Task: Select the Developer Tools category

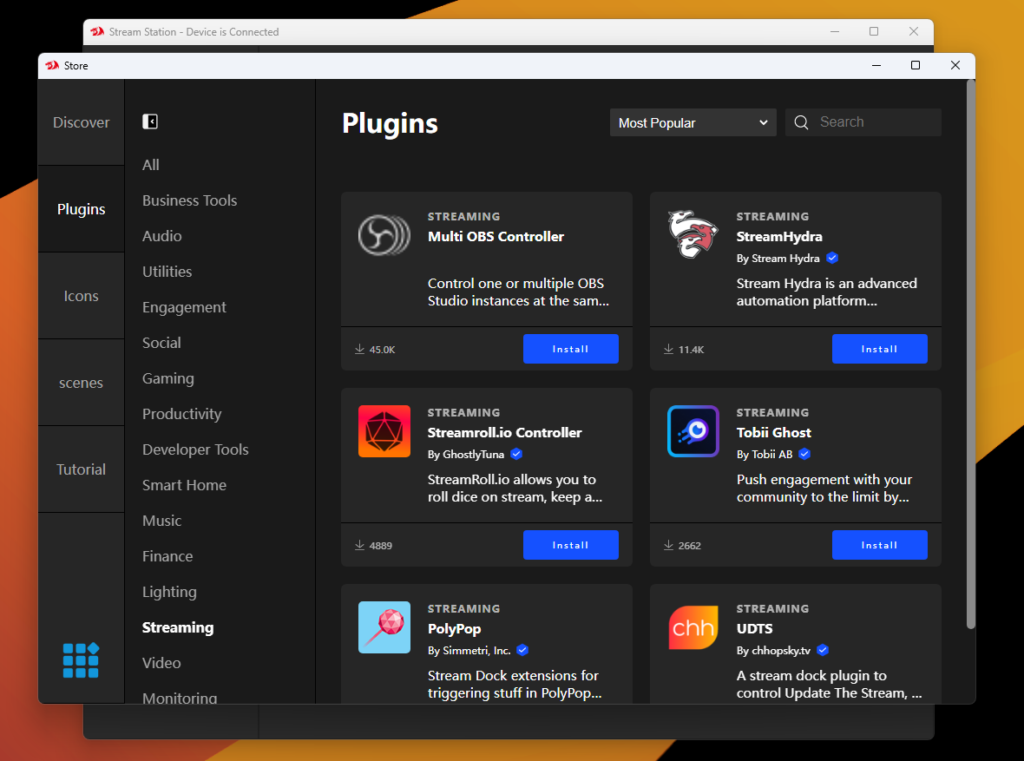Action: click(x=195, y=449)
